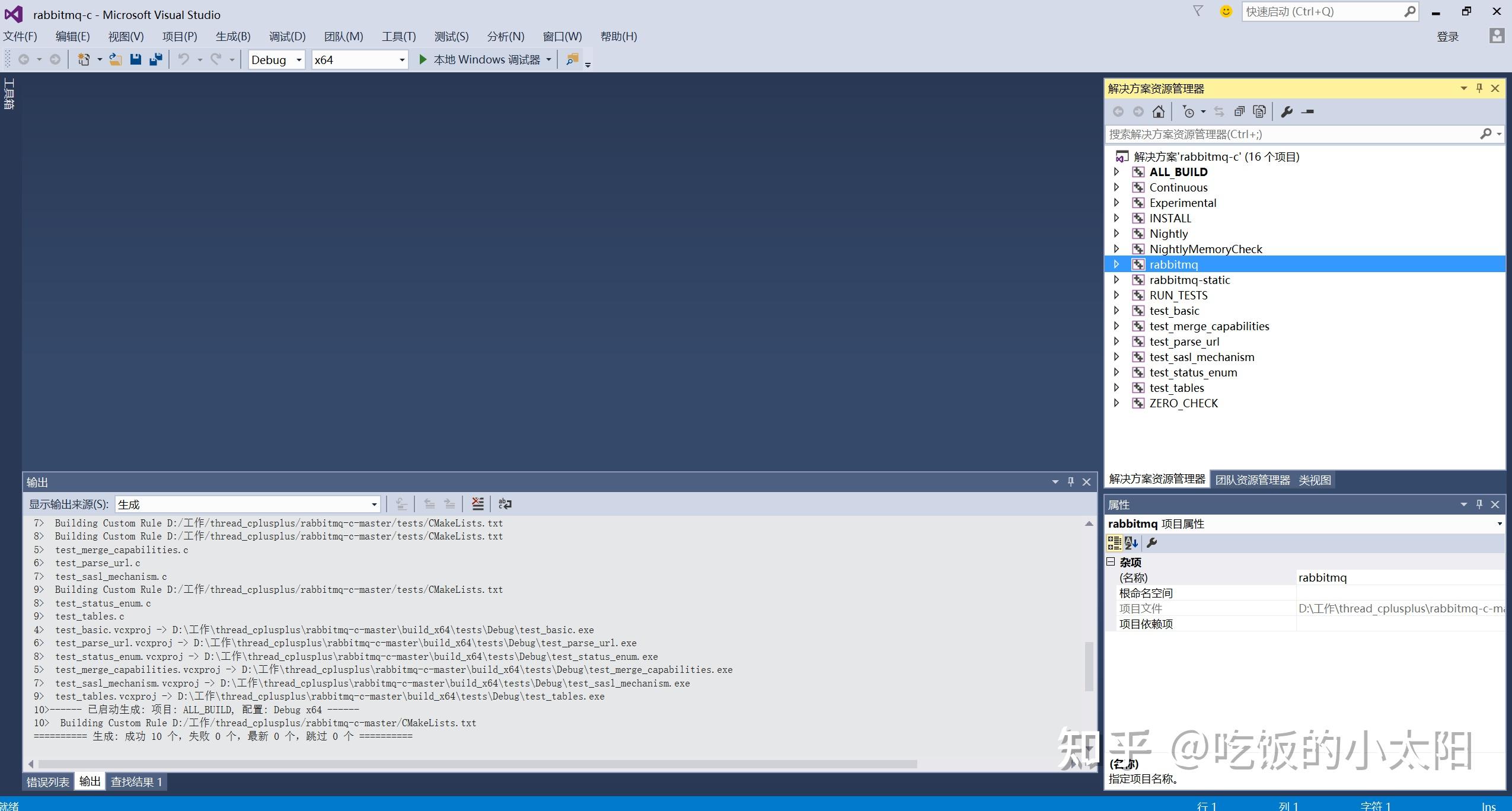Open Properties via the wrench icon
Viewport: 1512px width, 811px height.
point(1287,111)
